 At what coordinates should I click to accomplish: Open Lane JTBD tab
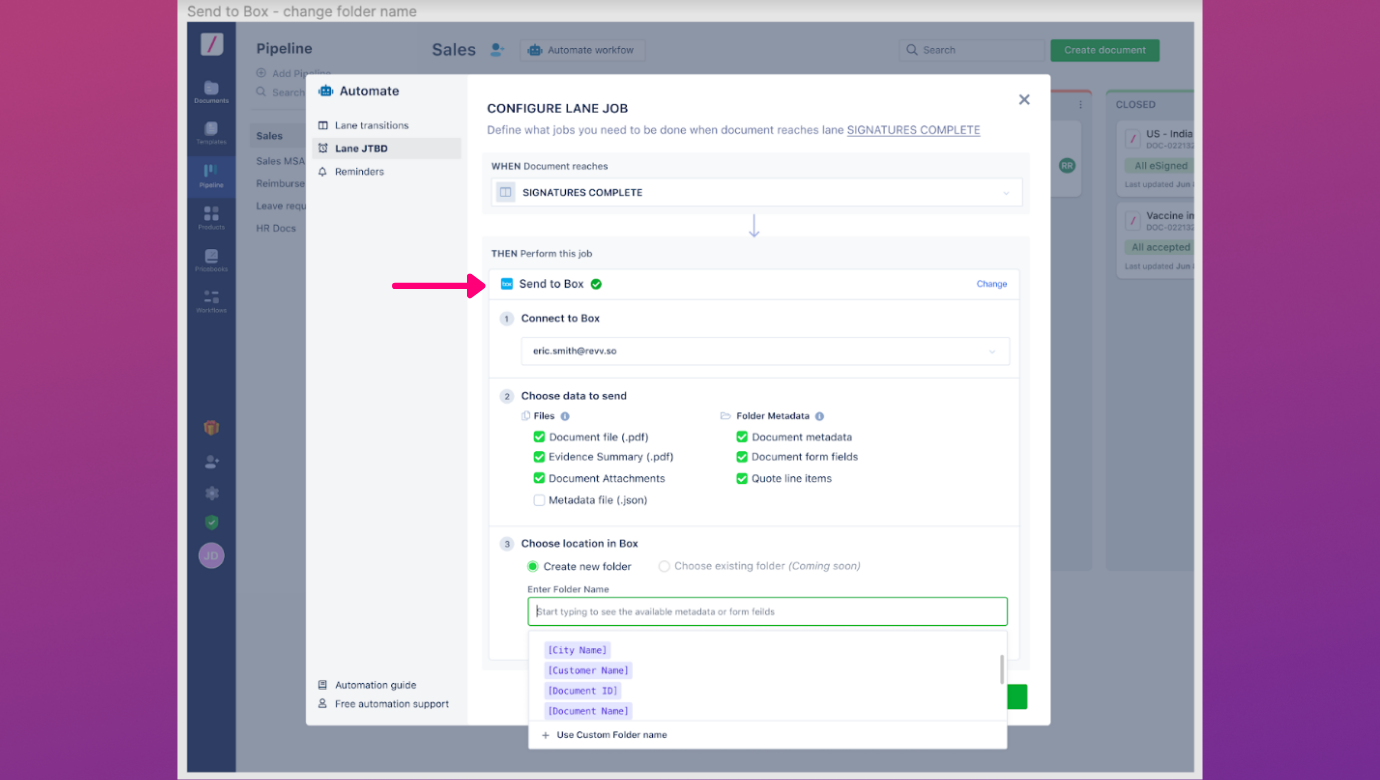[386, 148]
